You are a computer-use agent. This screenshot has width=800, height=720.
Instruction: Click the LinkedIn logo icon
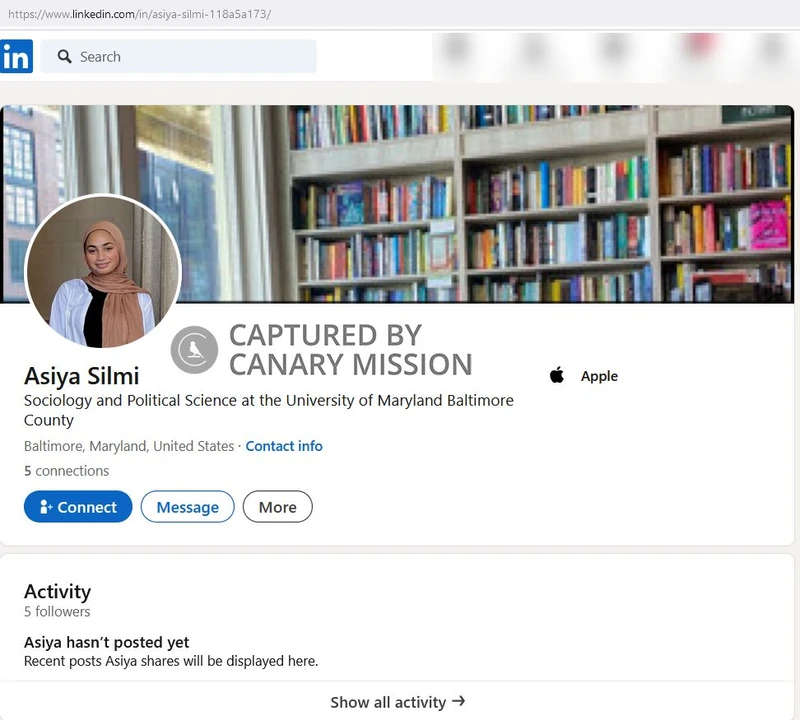tap(16, 57)
